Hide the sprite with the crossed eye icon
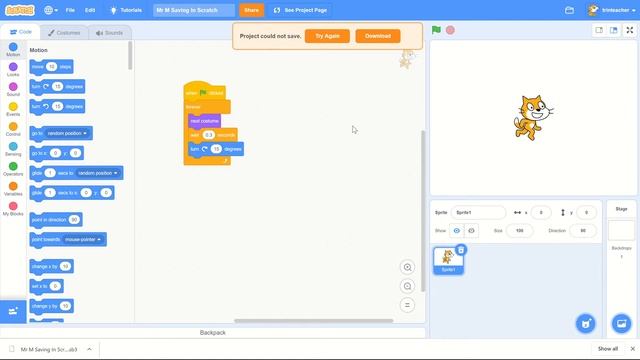The width and height of the screenshot is (640, 360). tap(471, 231)
